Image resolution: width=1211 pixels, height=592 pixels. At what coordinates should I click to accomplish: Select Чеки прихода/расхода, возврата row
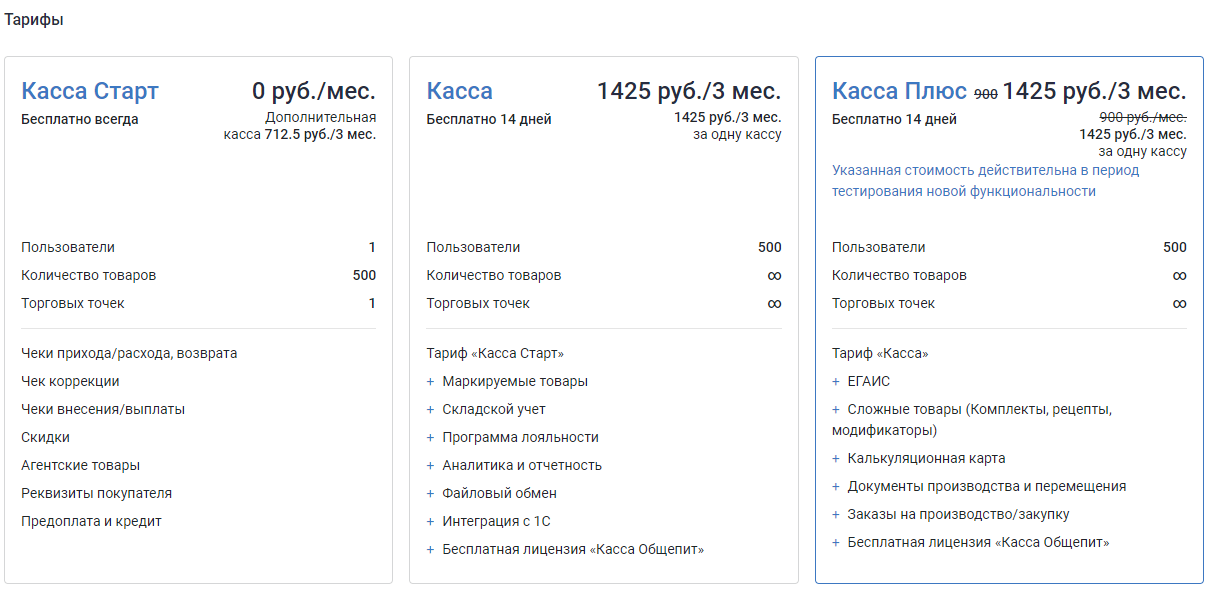coord(129,353)
